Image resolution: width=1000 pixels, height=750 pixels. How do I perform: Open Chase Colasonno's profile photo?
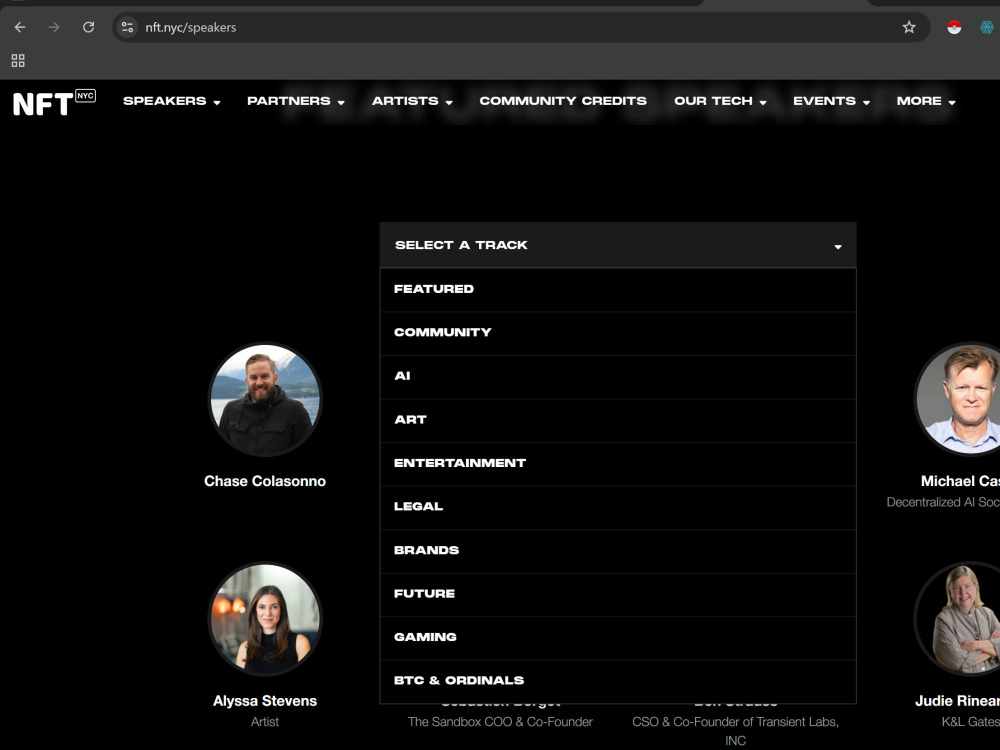(265, 400)
